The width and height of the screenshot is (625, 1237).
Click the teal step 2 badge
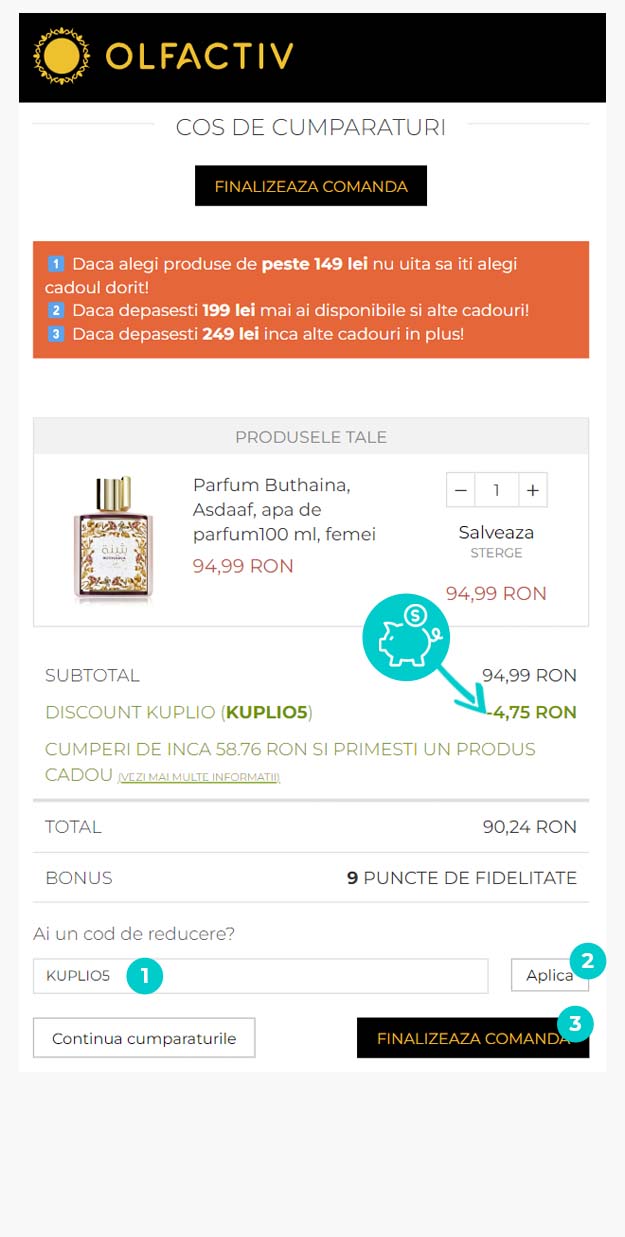[588, 962]
